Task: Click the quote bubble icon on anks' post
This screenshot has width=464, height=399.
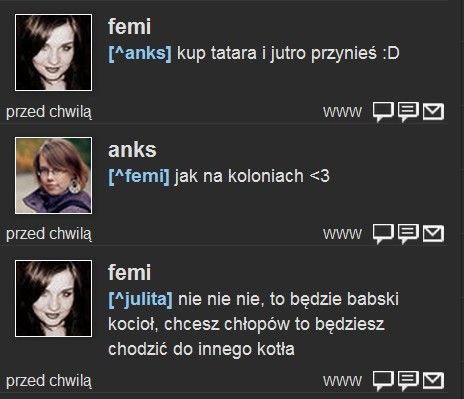Action: pos(408,233)
